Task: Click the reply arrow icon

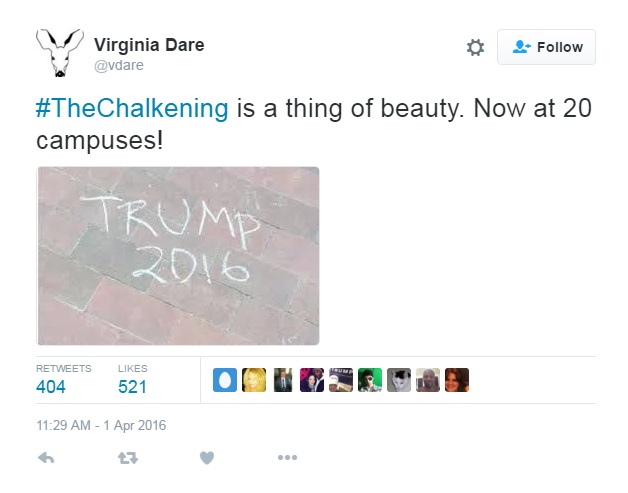Action: [x=46, y=457]
